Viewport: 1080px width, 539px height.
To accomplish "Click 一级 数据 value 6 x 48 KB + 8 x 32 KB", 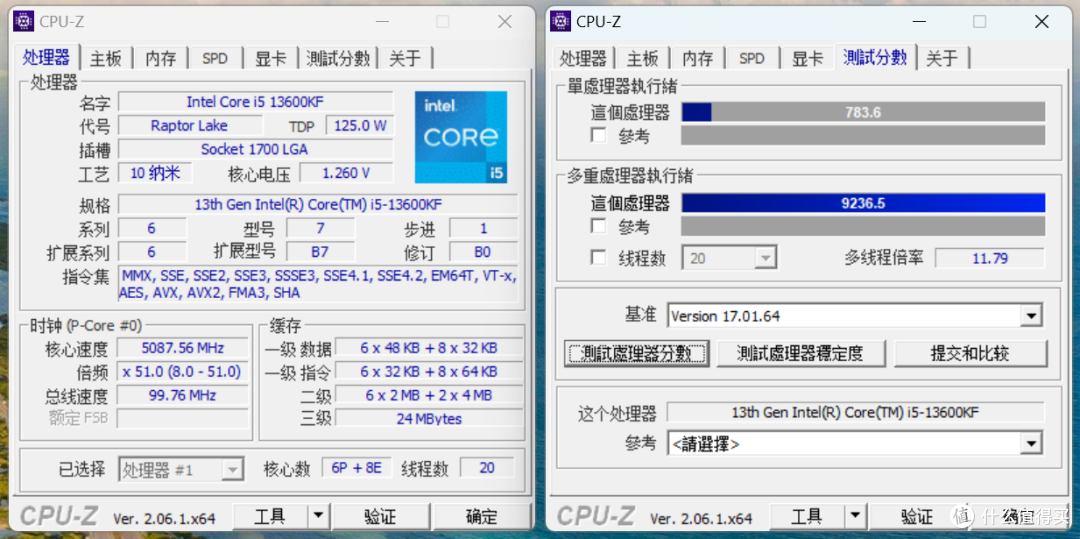I will tap(429, 348).
